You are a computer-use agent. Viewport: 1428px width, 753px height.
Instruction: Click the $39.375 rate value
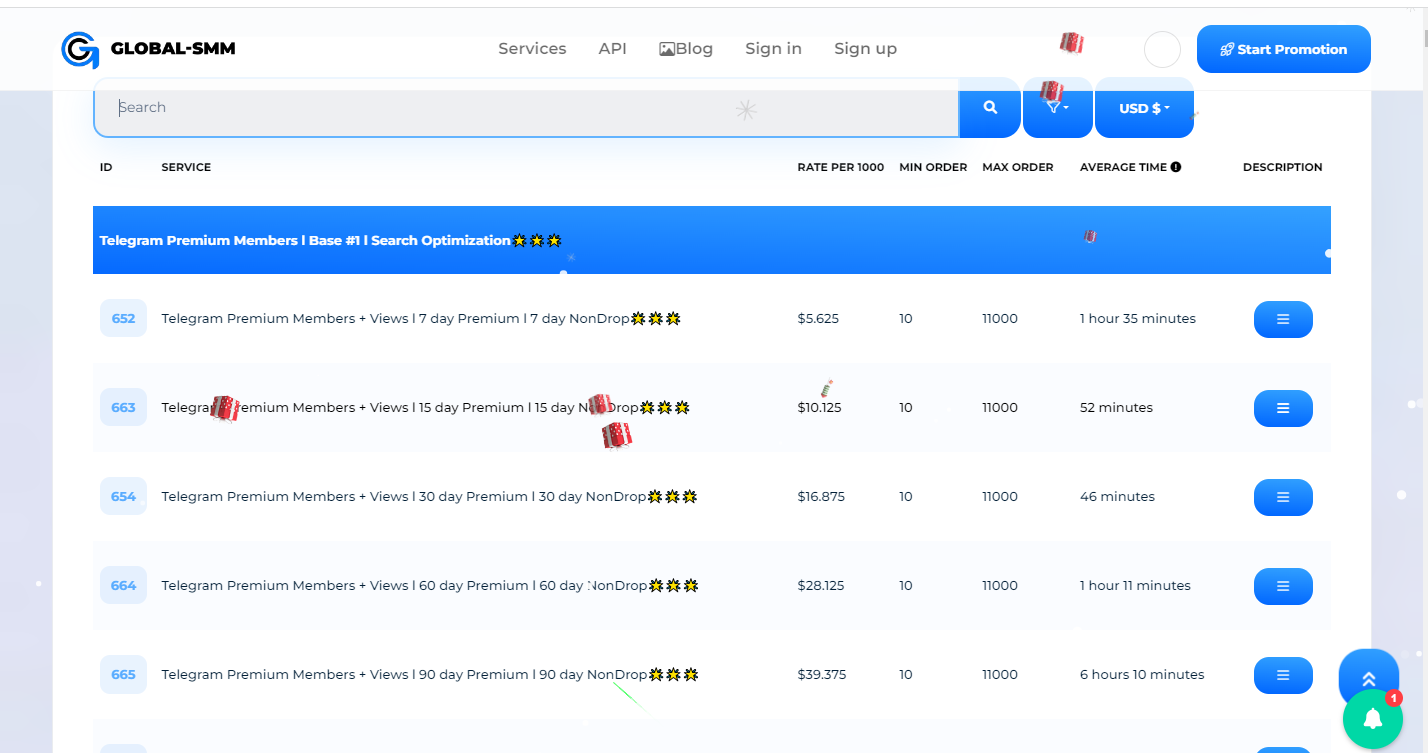click(822, 675)
